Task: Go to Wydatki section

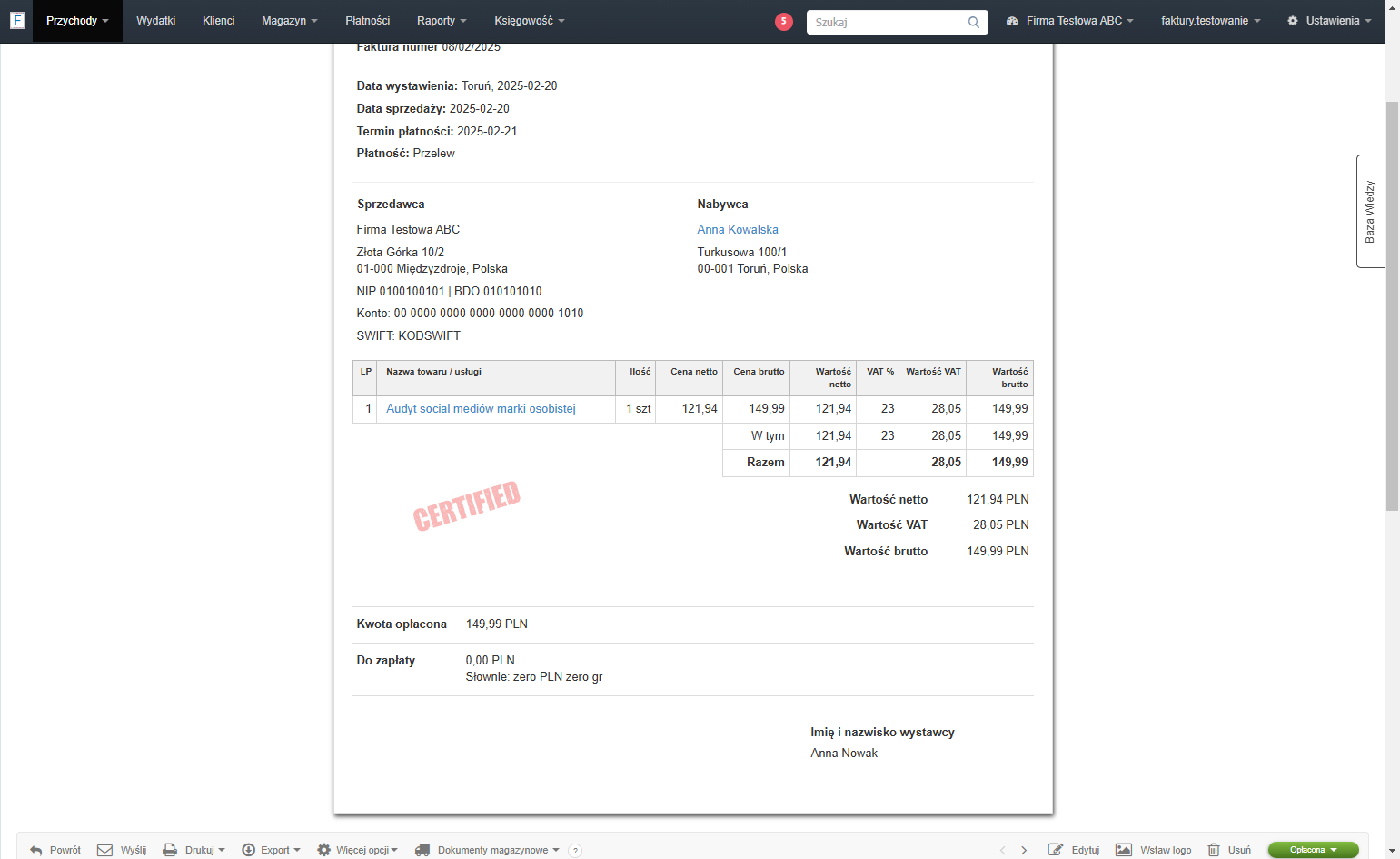Action: 156,21
